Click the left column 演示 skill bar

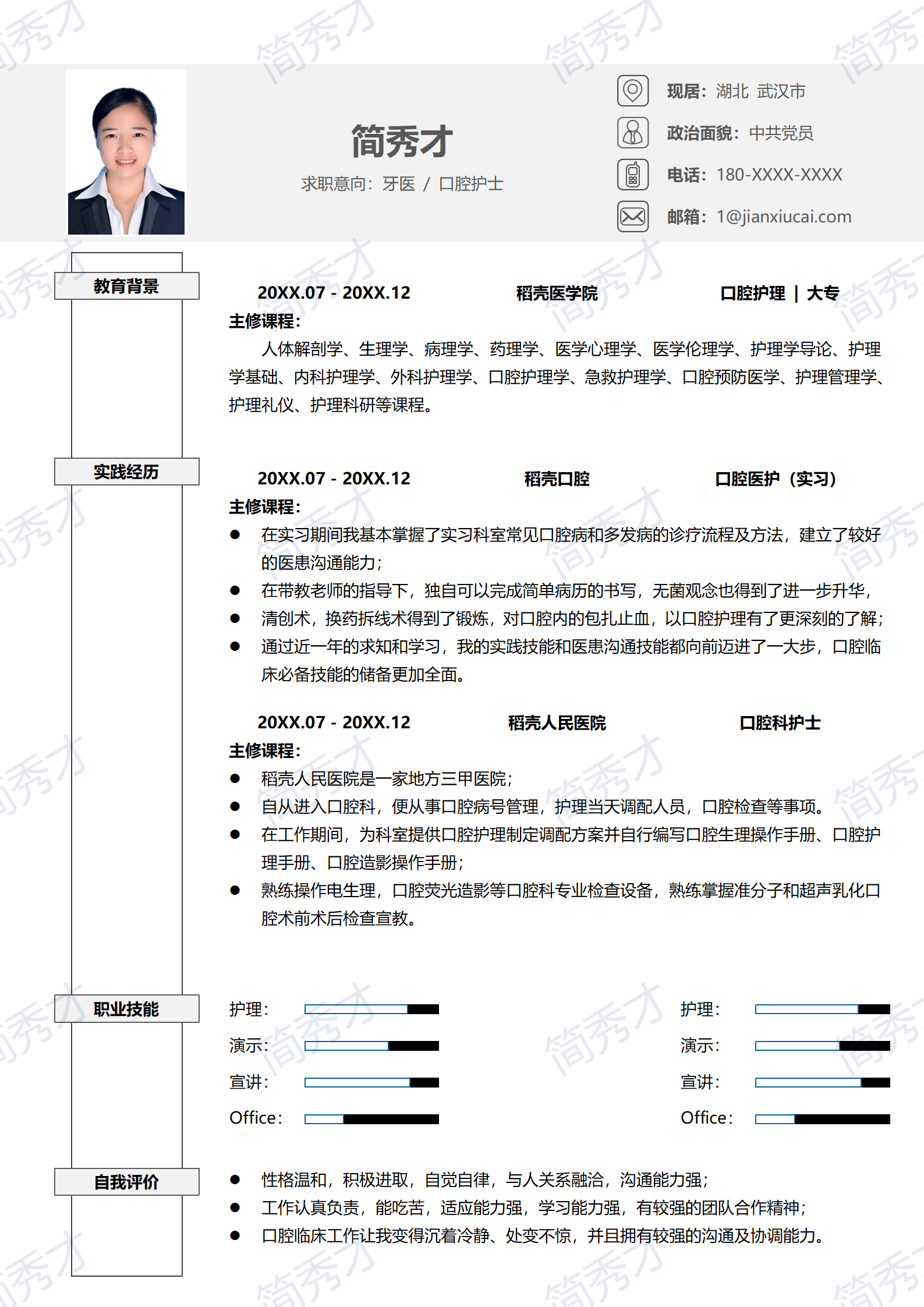(371, 1046)
